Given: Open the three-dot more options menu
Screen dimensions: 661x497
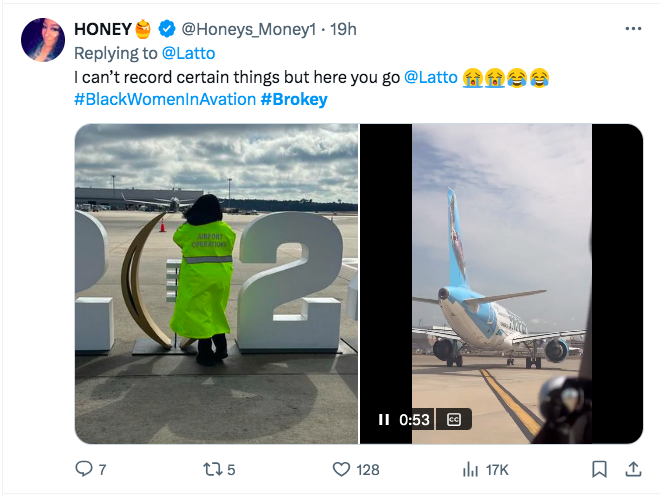Looking at the screenshot, I should click(632, 29).
